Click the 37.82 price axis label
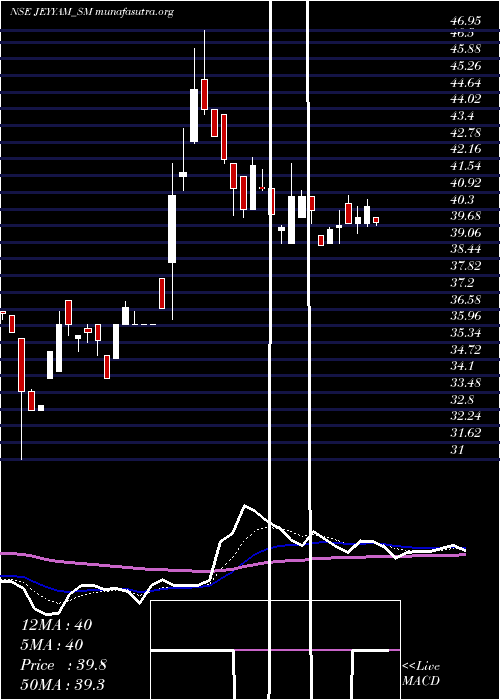Image resolution: width=500 pixels, height=700 pixels. click(x=465, y=267)
